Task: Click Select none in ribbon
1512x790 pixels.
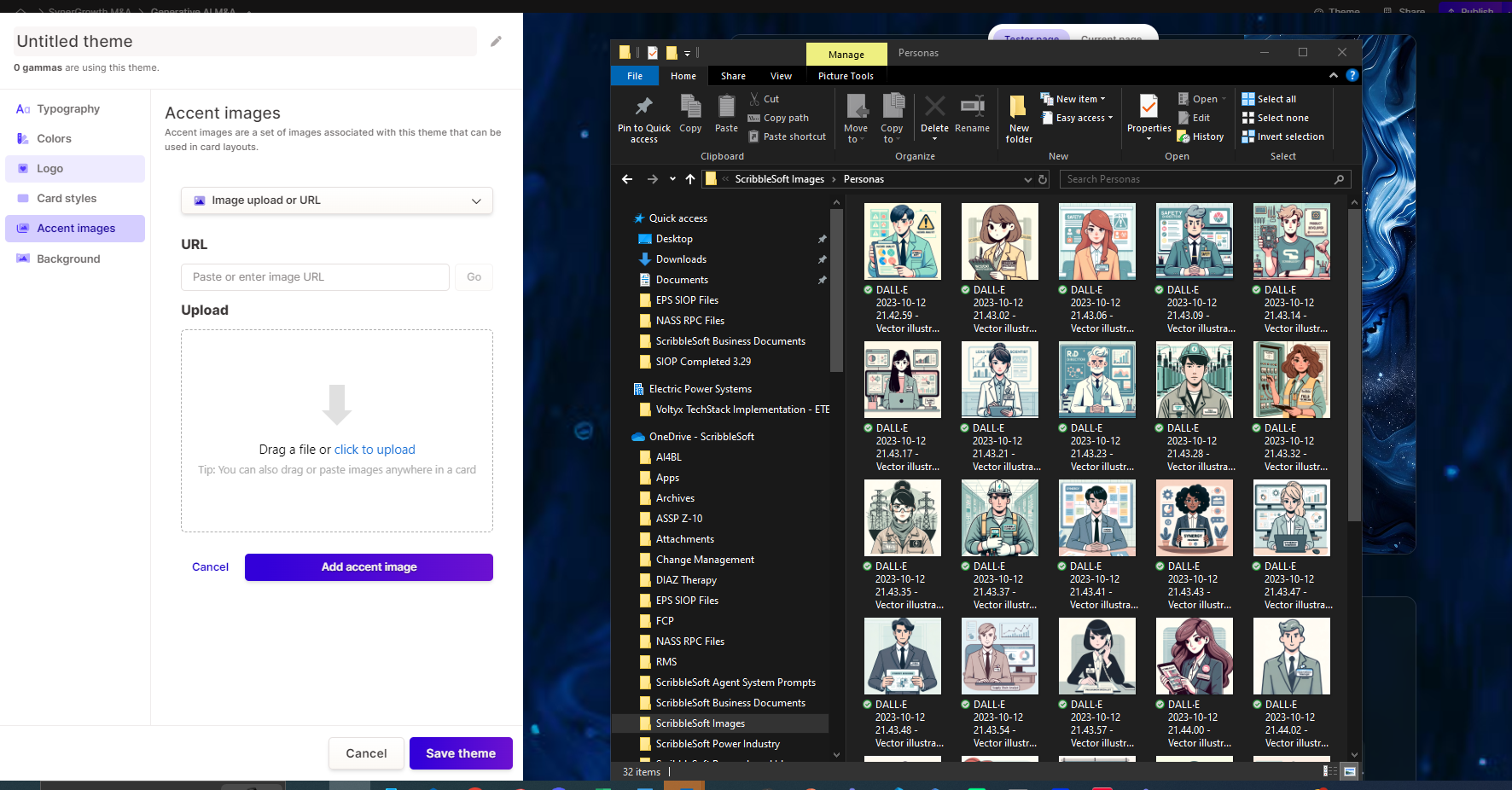Action: pyautogui.click(x=1275, y=118)
